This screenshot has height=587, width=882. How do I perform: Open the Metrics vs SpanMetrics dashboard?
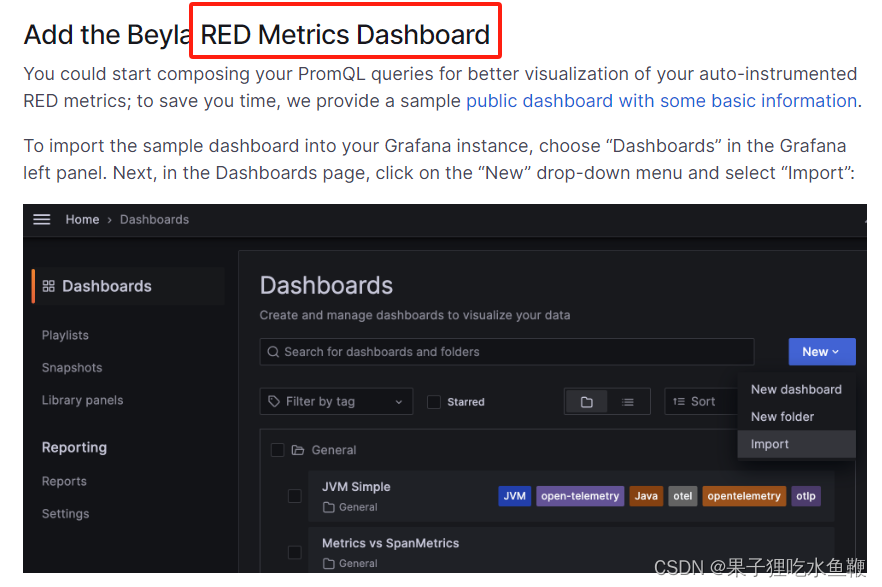[390, 543]
